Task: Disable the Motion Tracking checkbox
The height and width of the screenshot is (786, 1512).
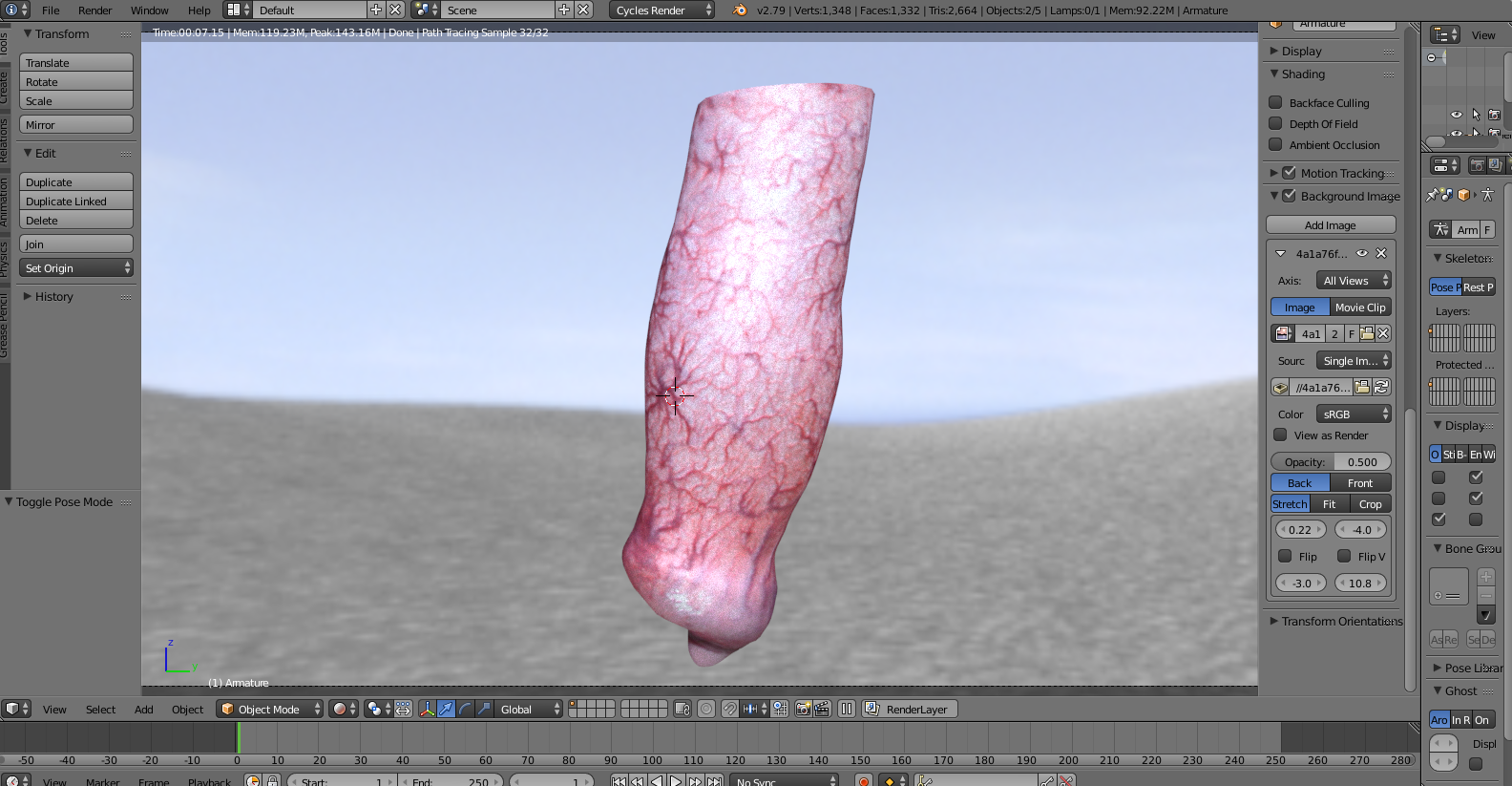Action: point(1289,173)
